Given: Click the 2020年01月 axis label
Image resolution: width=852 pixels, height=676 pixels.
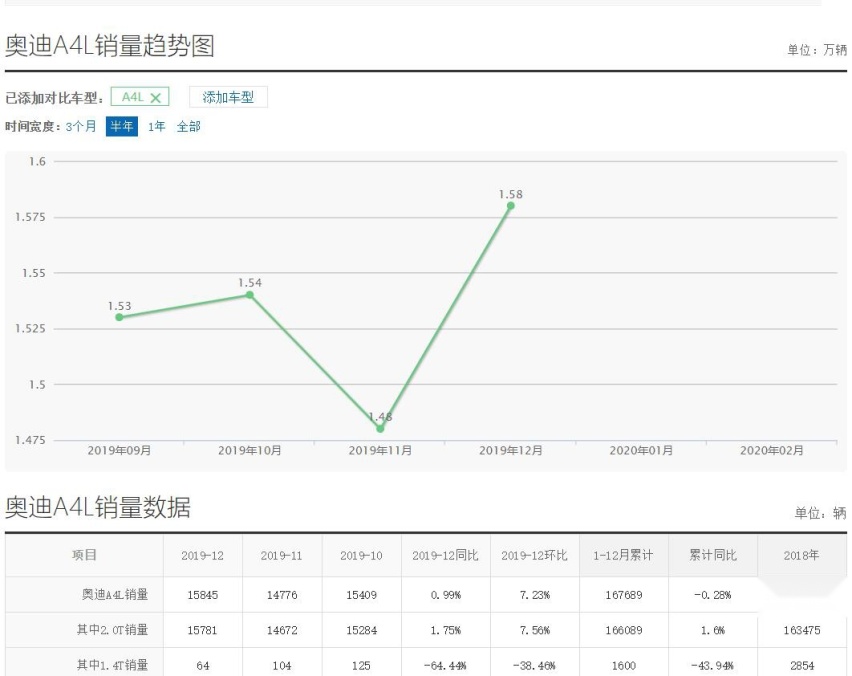Looking at the screenshot, I should click(641, 450).
